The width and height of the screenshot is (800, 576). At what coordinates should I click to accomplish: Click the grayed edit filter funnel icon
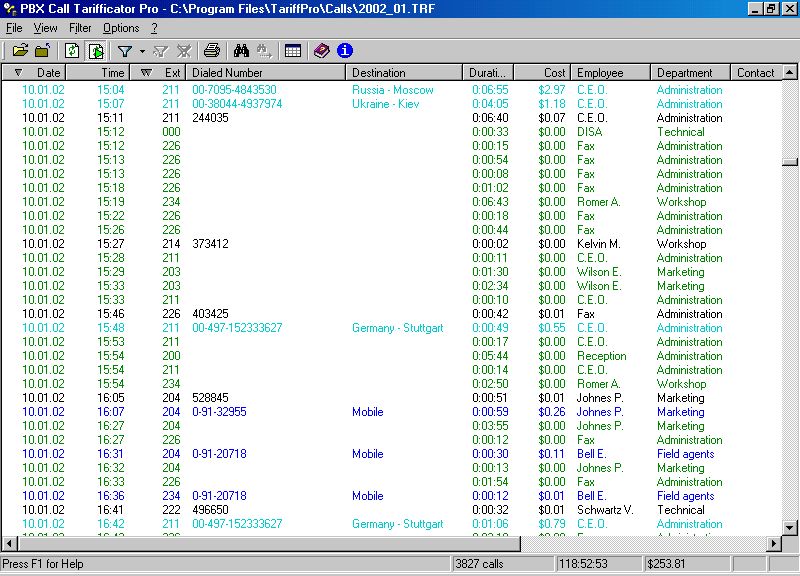160,51
